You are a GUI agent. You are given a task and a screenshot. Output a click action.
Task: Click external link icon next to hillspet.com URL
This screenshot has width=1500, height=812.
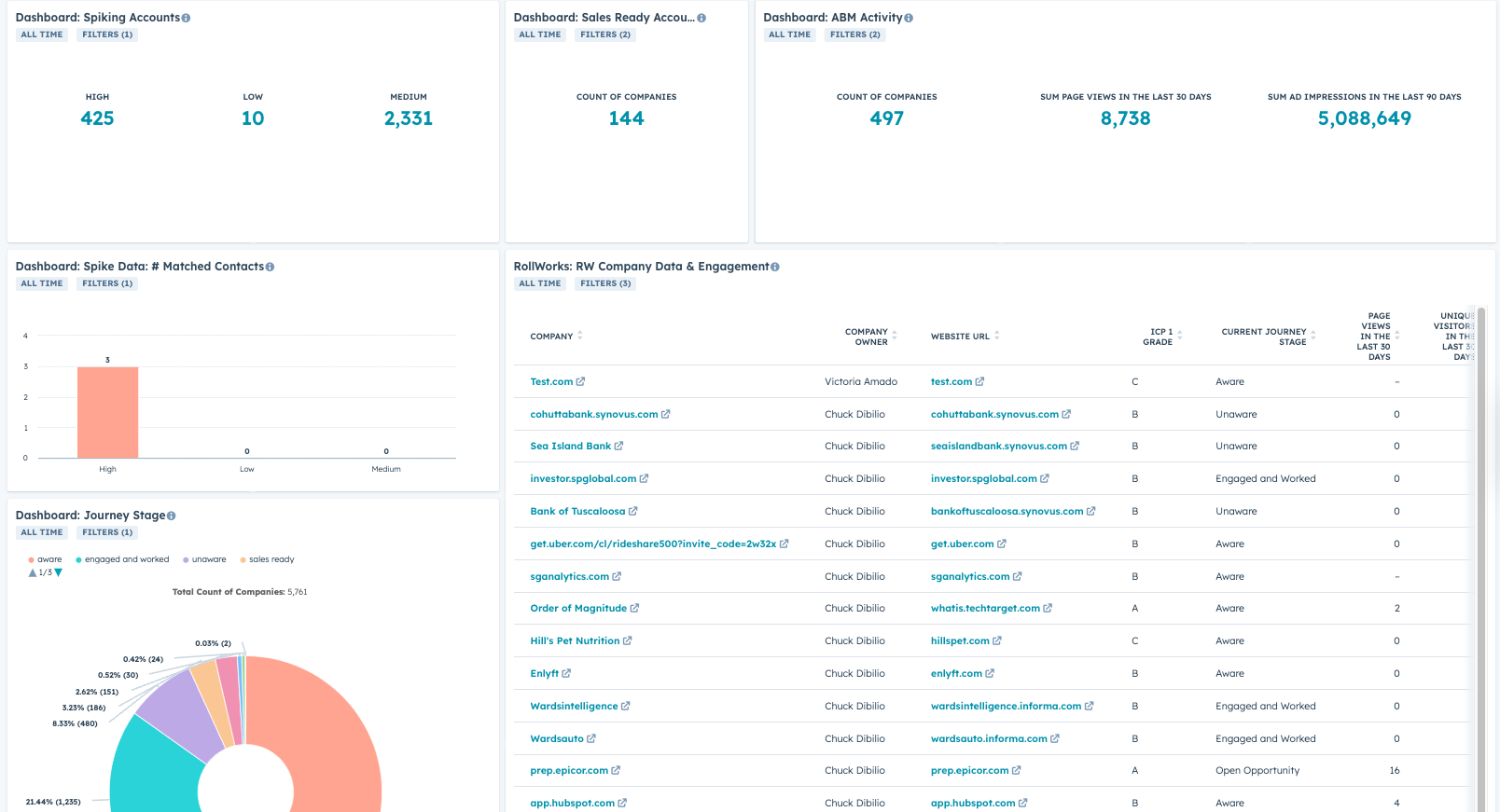[997, 641]
